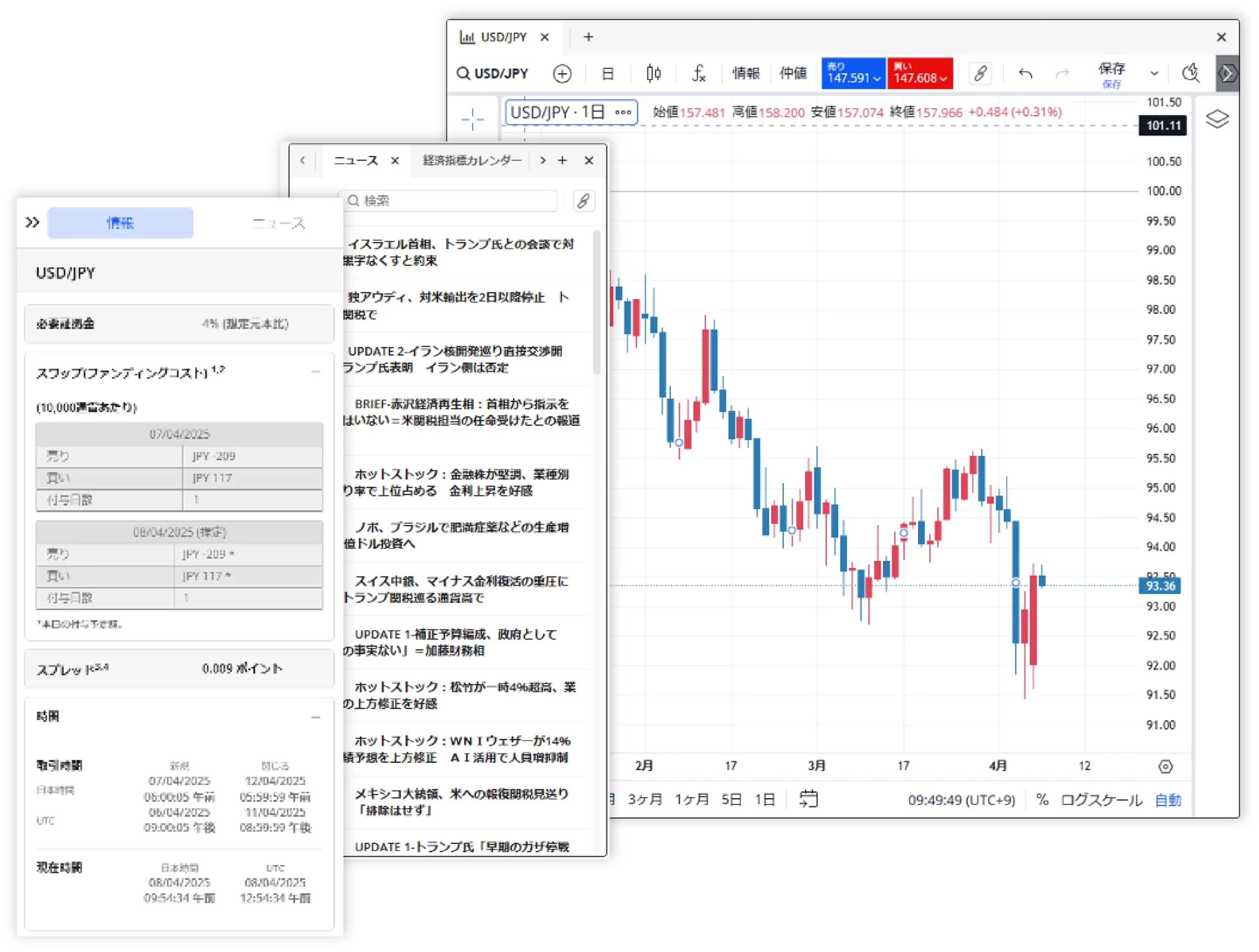Open chart settings gear icon
This screenshot has width=1259, height=952.
coord(1165,767)
